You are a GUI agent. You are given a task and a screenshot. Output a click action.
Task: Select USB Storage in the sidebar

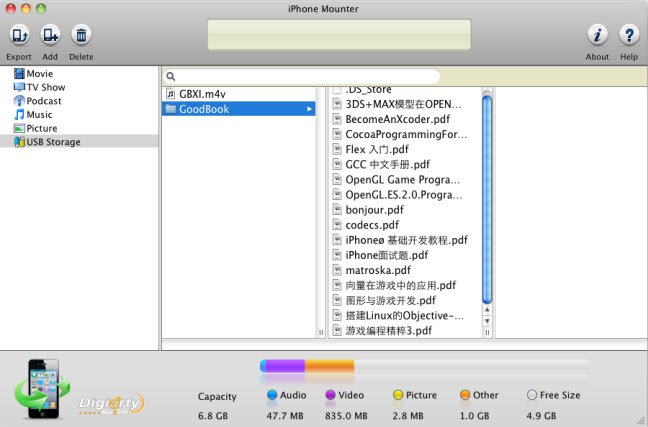(79, 142)
